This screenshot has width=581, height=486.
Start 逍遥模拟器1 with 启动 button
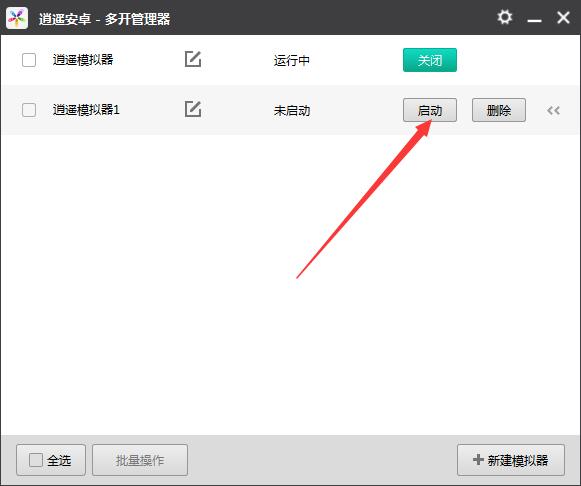pos(430,110)
